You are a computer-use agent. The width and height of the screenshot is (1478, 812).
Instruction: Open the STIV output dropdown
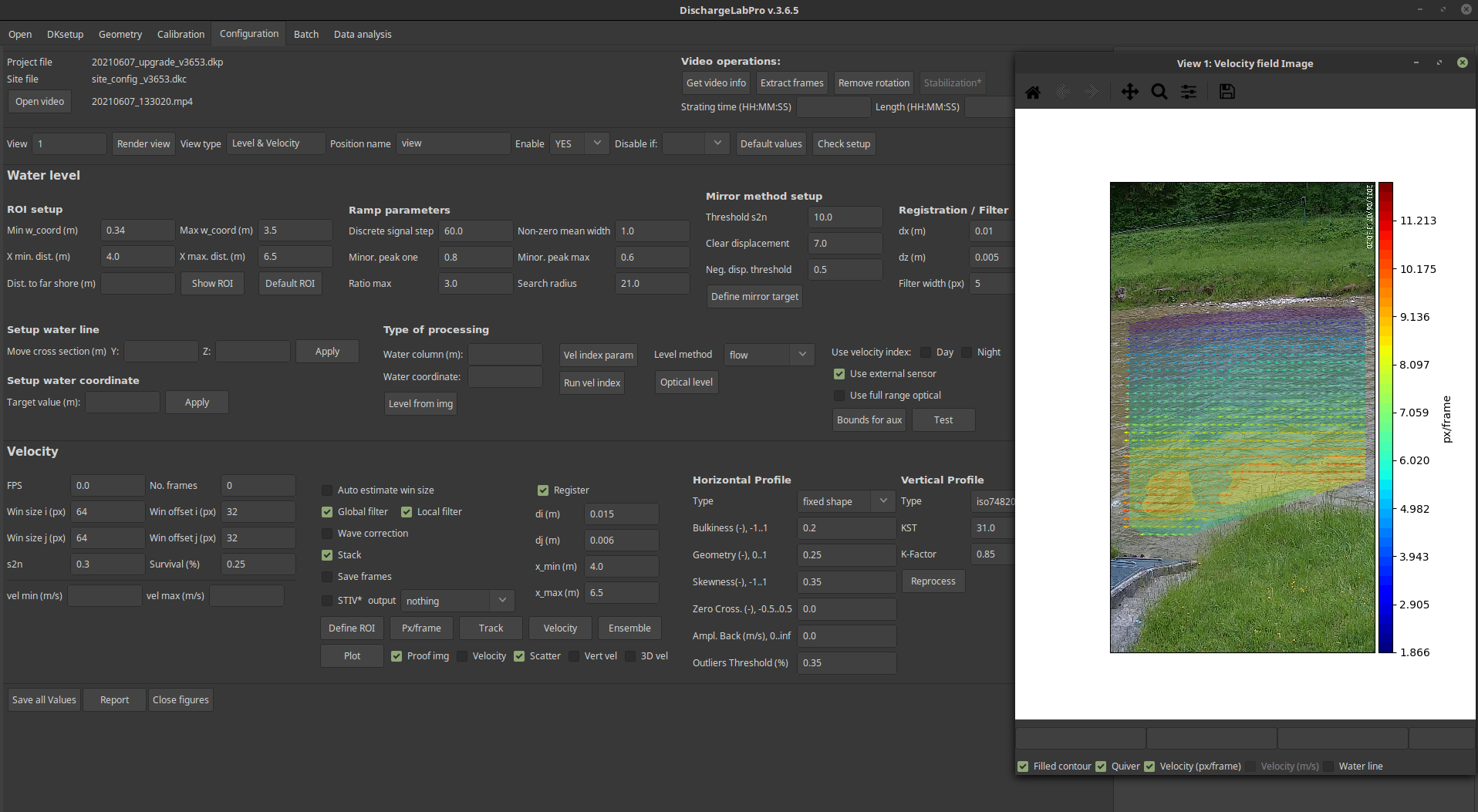click(x=457, y=601)
